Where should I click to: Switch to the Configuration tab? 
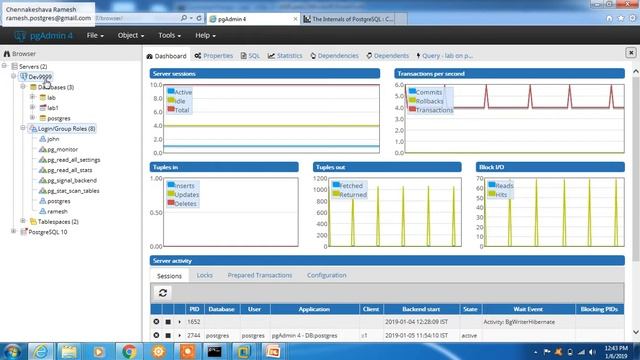327,275
